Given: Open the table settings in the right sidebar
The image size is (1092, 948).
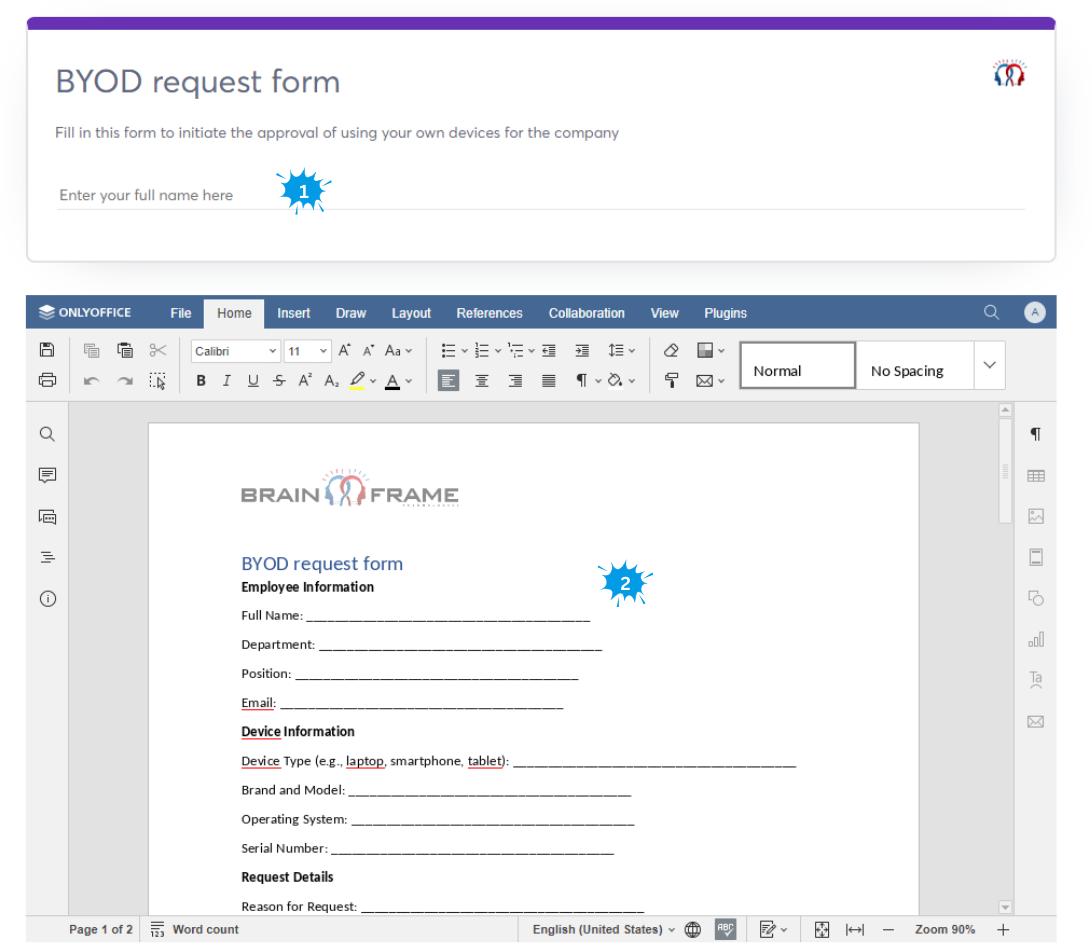Looking at the screenshot, I should [1036, 477].
